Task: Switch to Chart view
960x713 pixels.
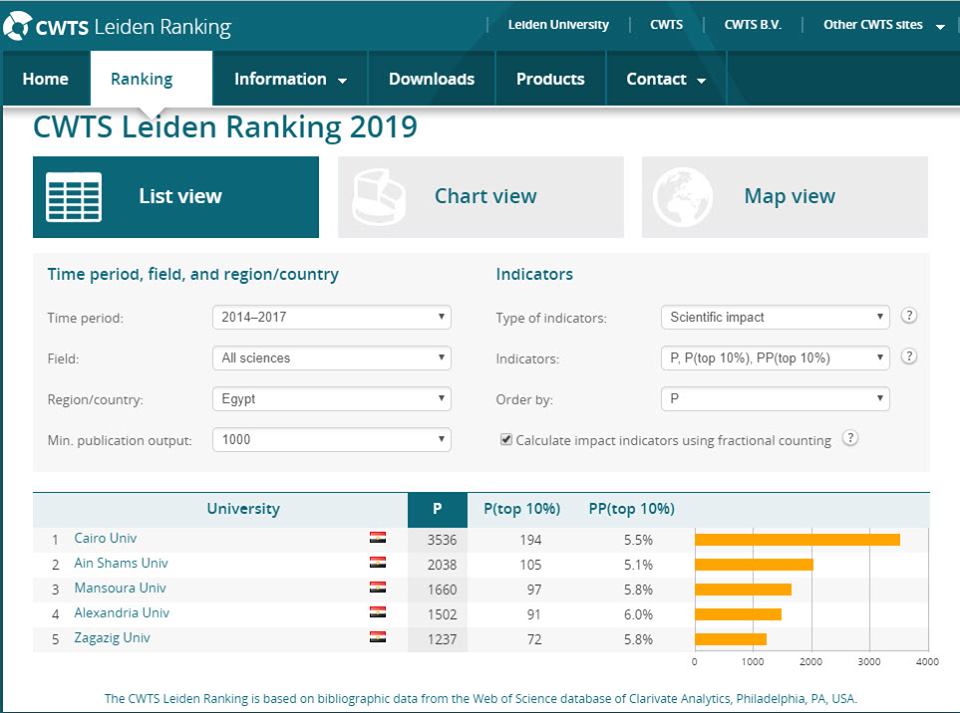Action: (481, 196)
